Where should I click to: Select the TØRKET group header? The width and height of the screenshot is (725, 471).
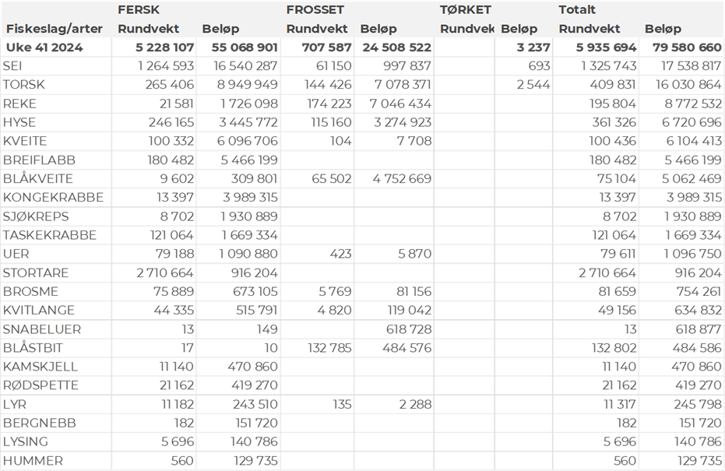465,9
